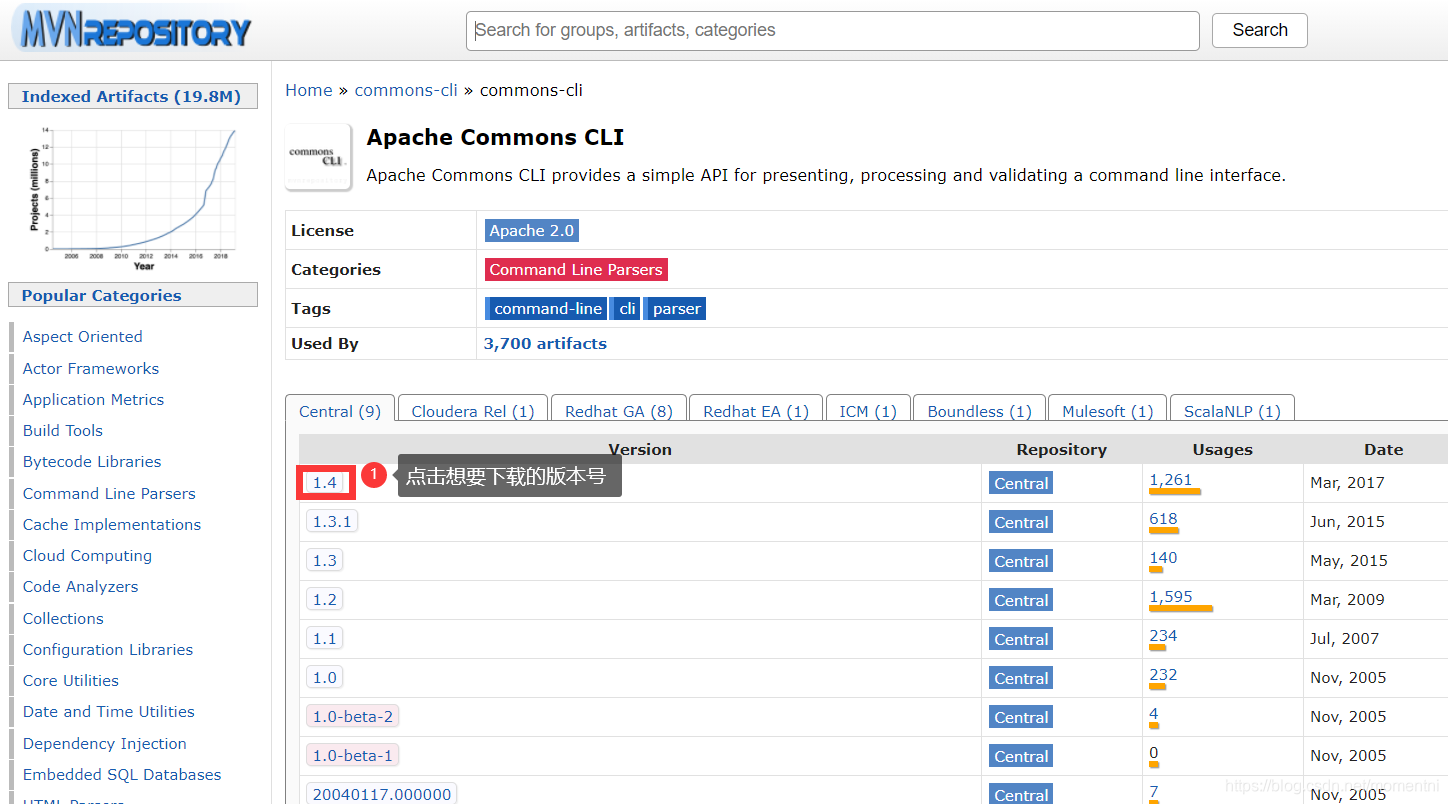Click the command-line tag
Image resolution: width=1448 pixels, height=804 pixels.
545,308
